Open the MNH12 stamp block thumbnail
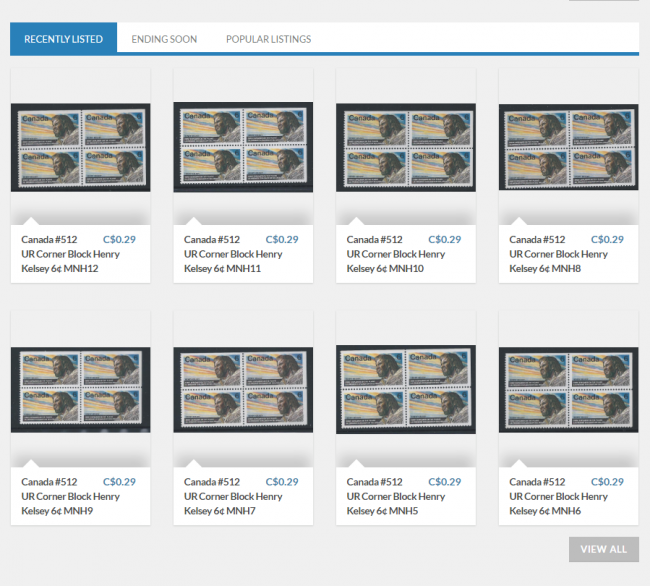 pyautogui.click(x=80, y=148)
